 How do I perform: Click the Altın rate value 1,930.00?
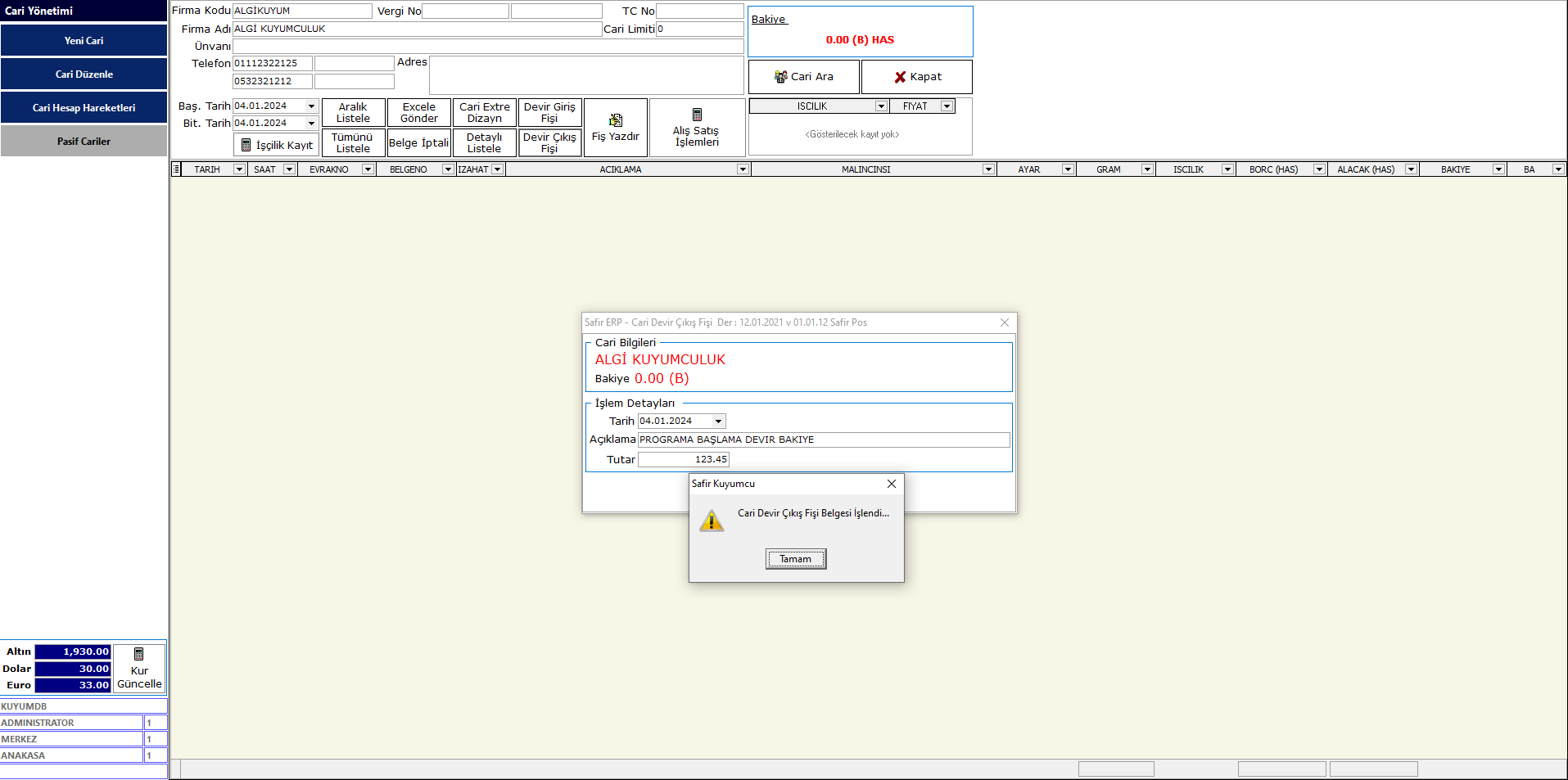pyautogui.click(x=73, y=652)
